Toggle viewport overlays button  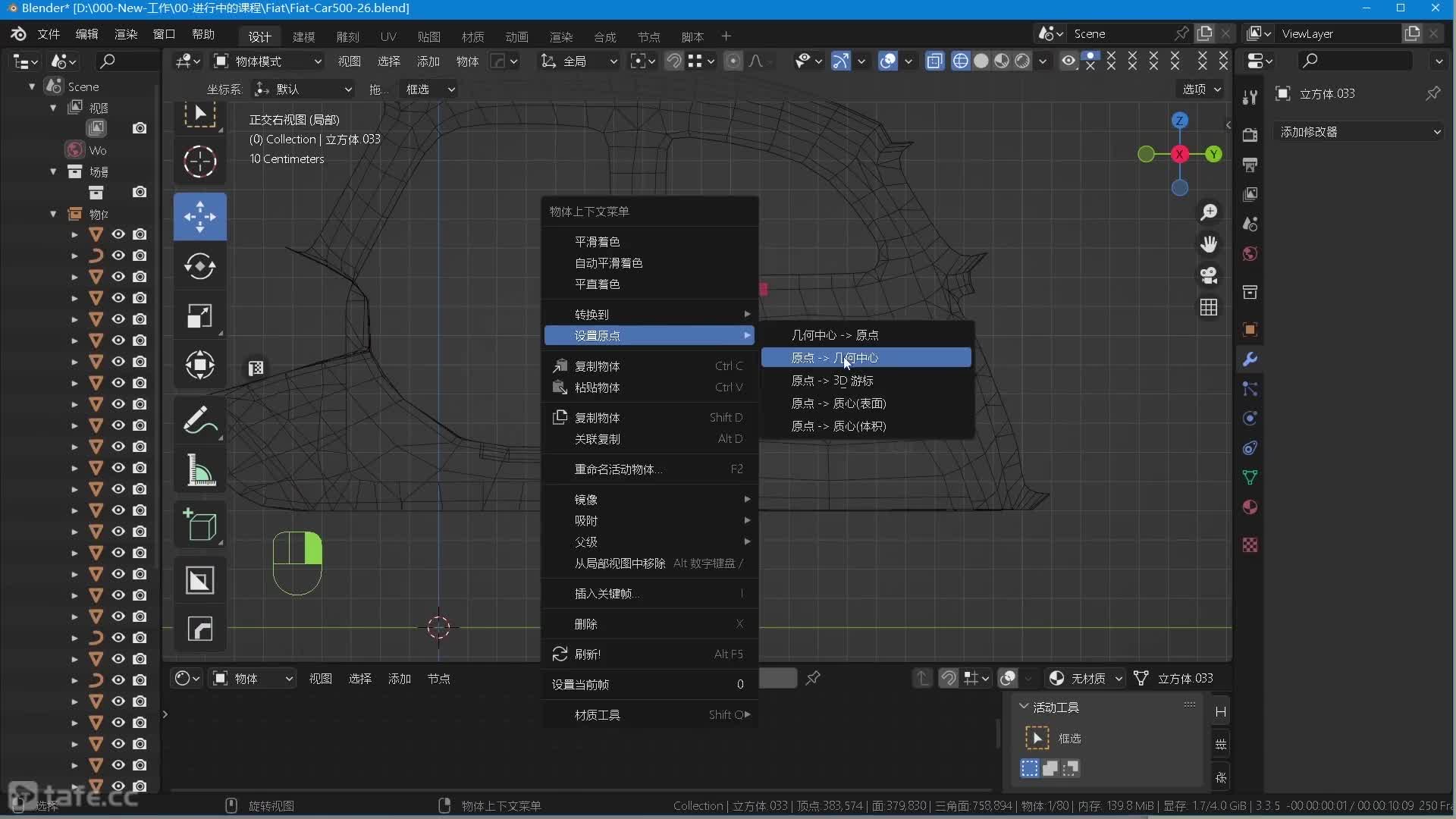coord(888,61)
